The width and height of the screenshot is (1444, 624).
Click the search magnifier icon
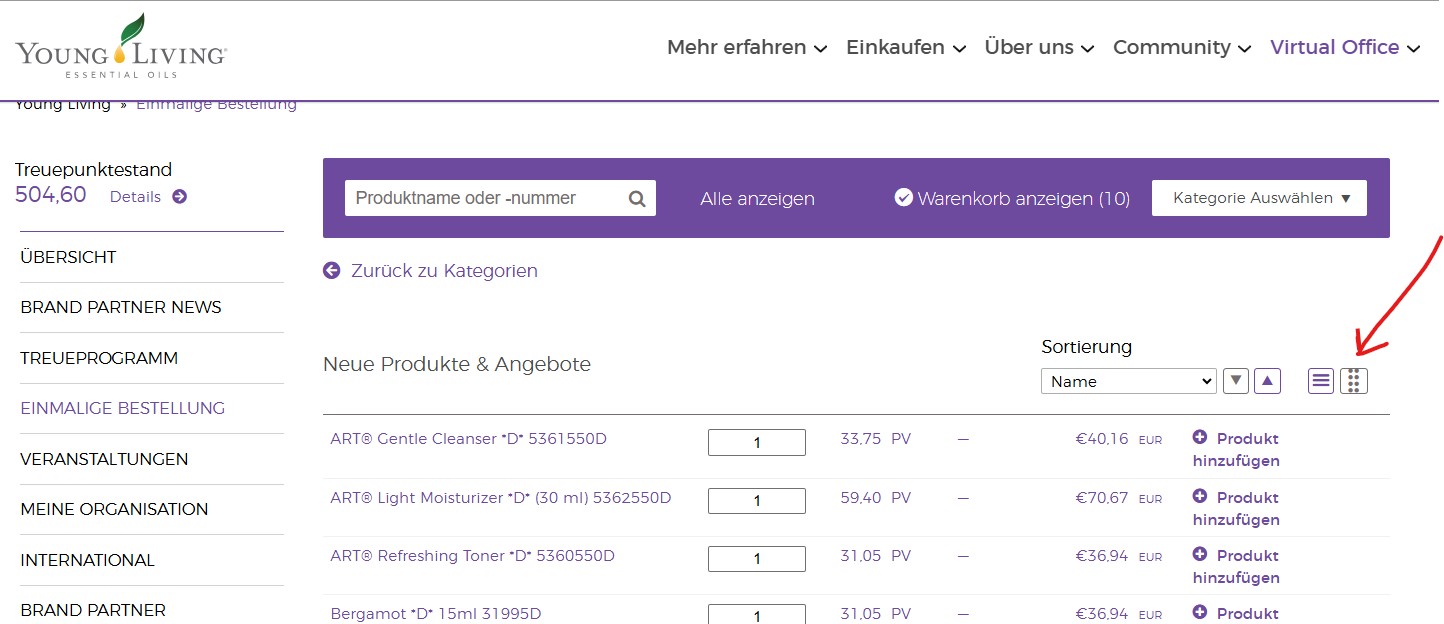click(x=637, y=199)
